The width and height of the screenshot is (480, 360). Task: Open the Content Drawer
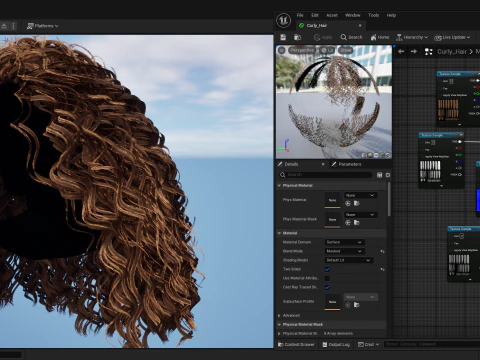tap(296, 345)
